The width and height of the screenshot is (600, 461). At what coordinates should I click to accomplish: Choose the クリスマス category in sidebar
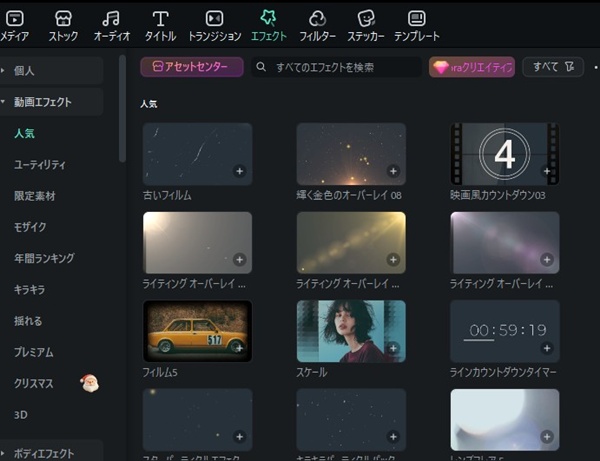click(x=34, y=383)
